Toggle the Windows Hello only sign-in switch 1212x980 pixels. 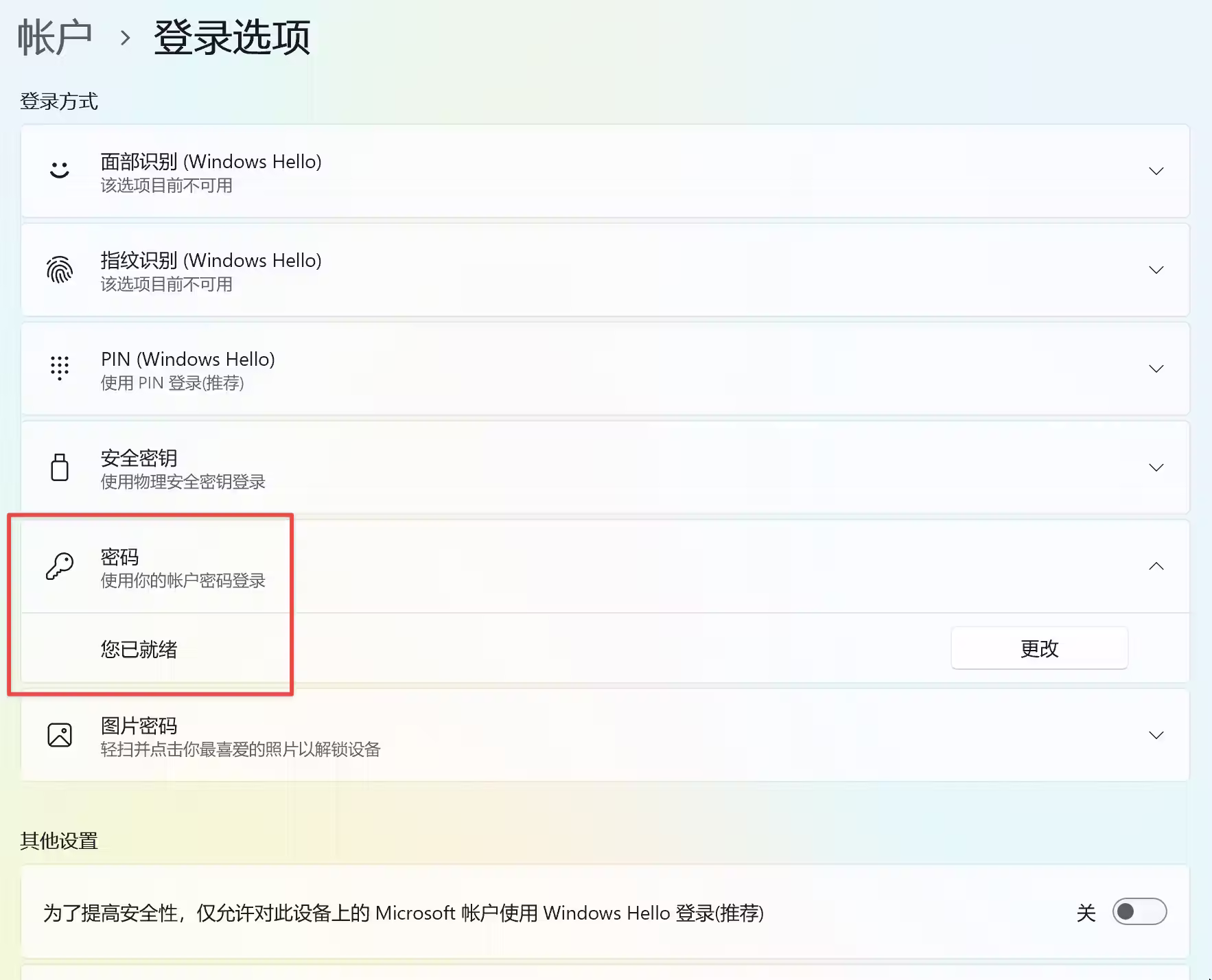[x=1139, y=912]
